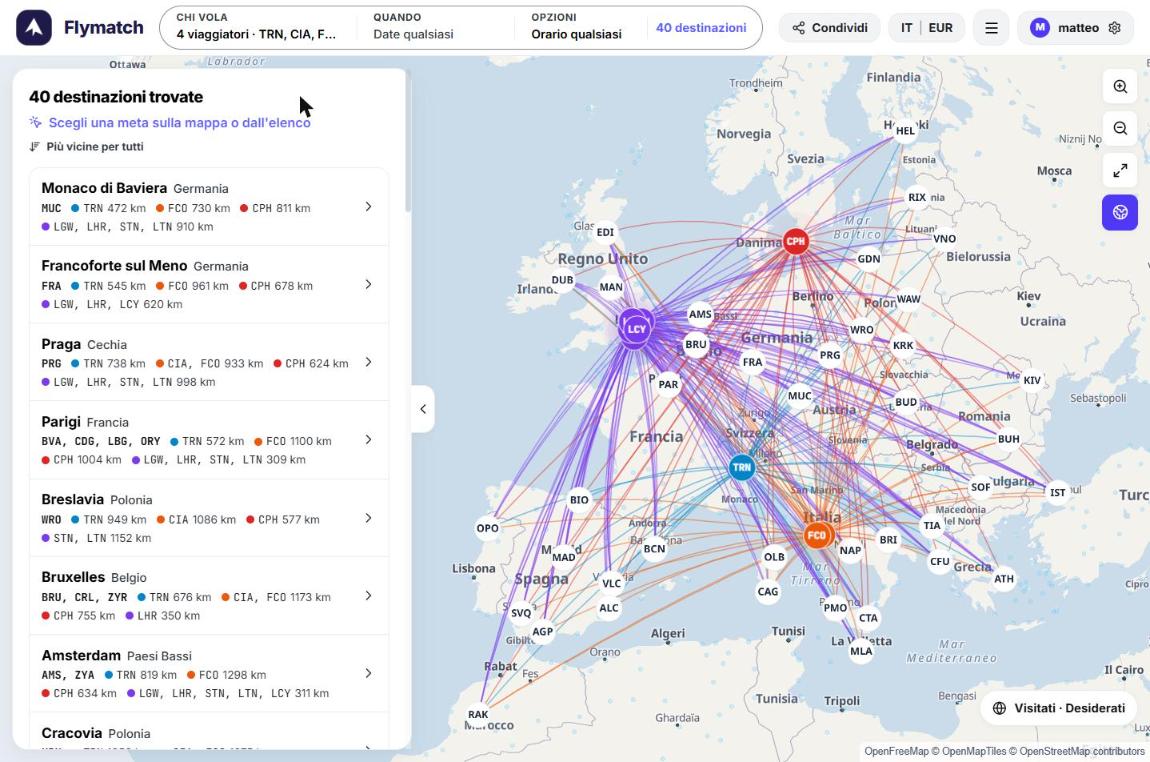
Task: Enter fullscreen map view
Action: tap(1120, 170)
